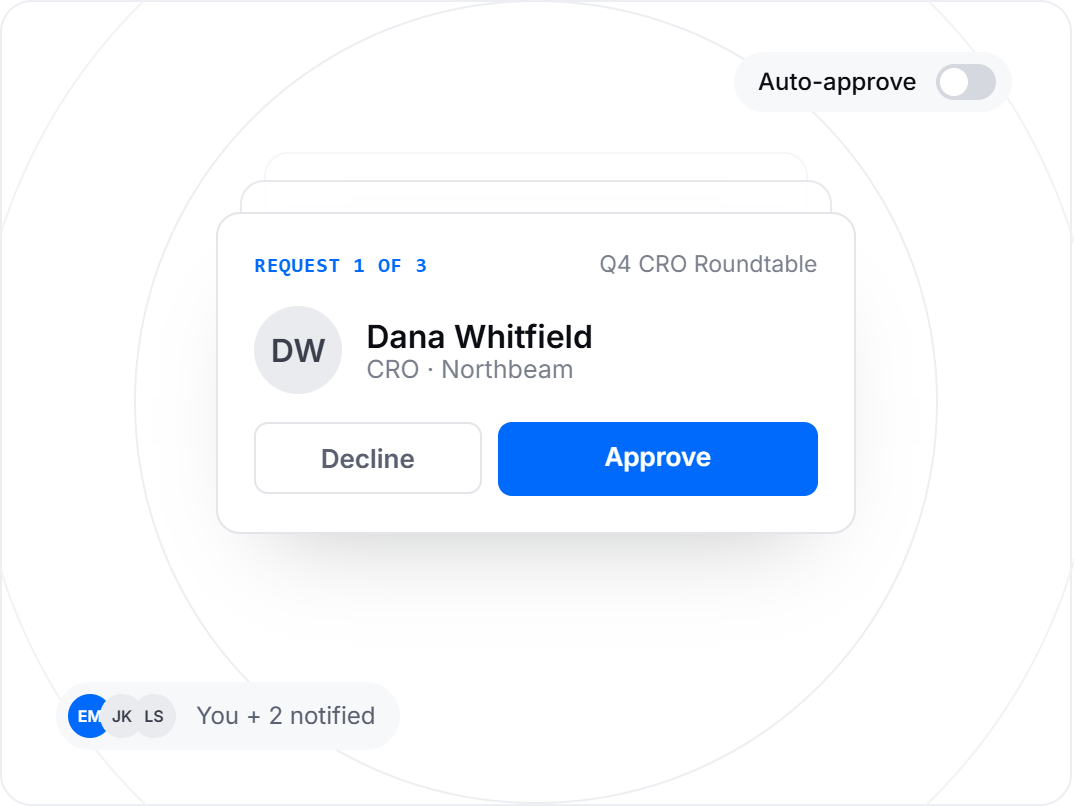The height and width of the screenshot is (806, 1074).
Task: Decline Dana Whitfield's request
Action: (368, 458)
